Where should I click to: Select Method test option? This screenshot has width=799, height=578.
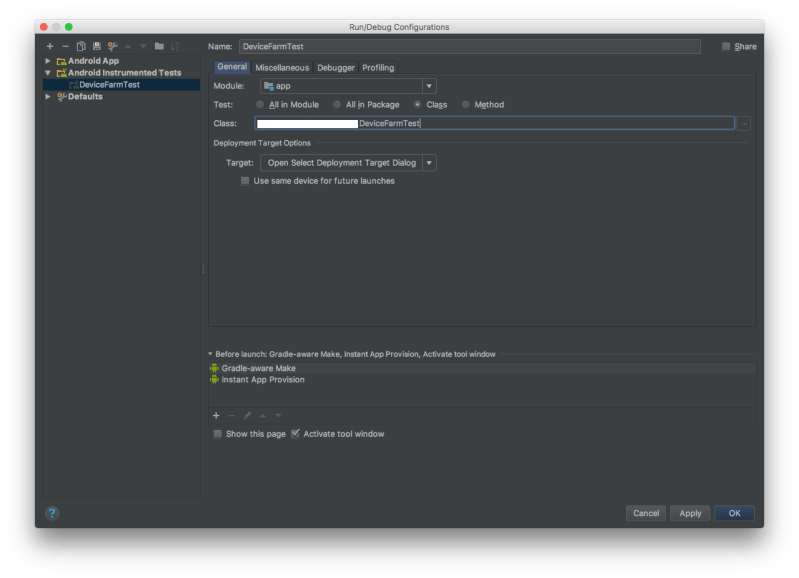(465, 104)
